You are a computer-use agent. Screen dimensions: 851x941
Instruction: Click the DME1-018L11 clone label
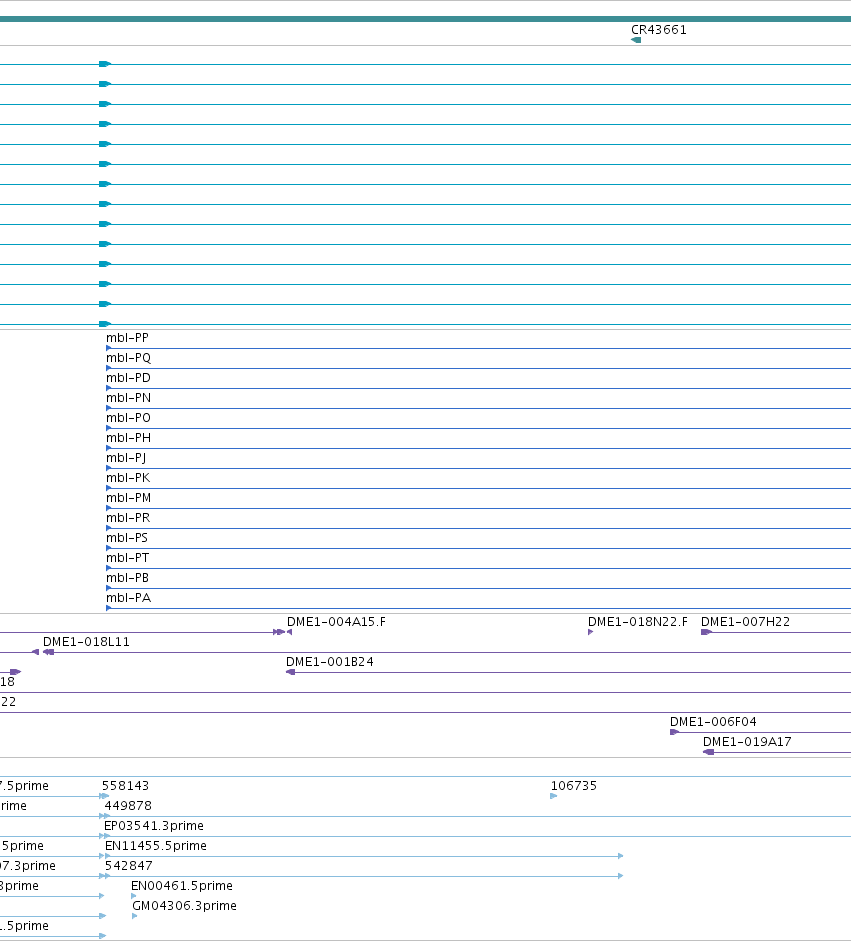[86, 642]
